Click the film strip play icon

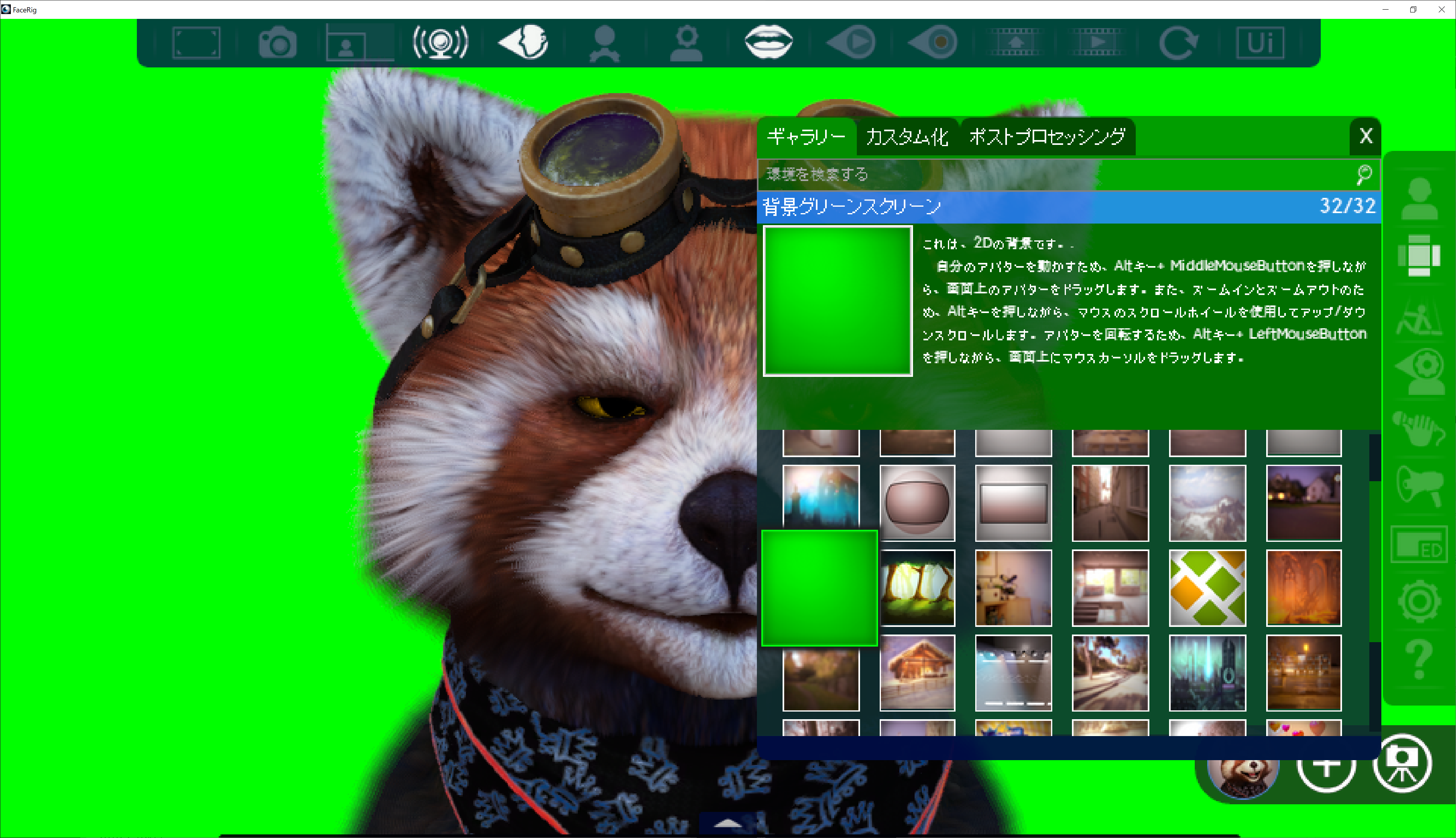tap(1097, 43)
